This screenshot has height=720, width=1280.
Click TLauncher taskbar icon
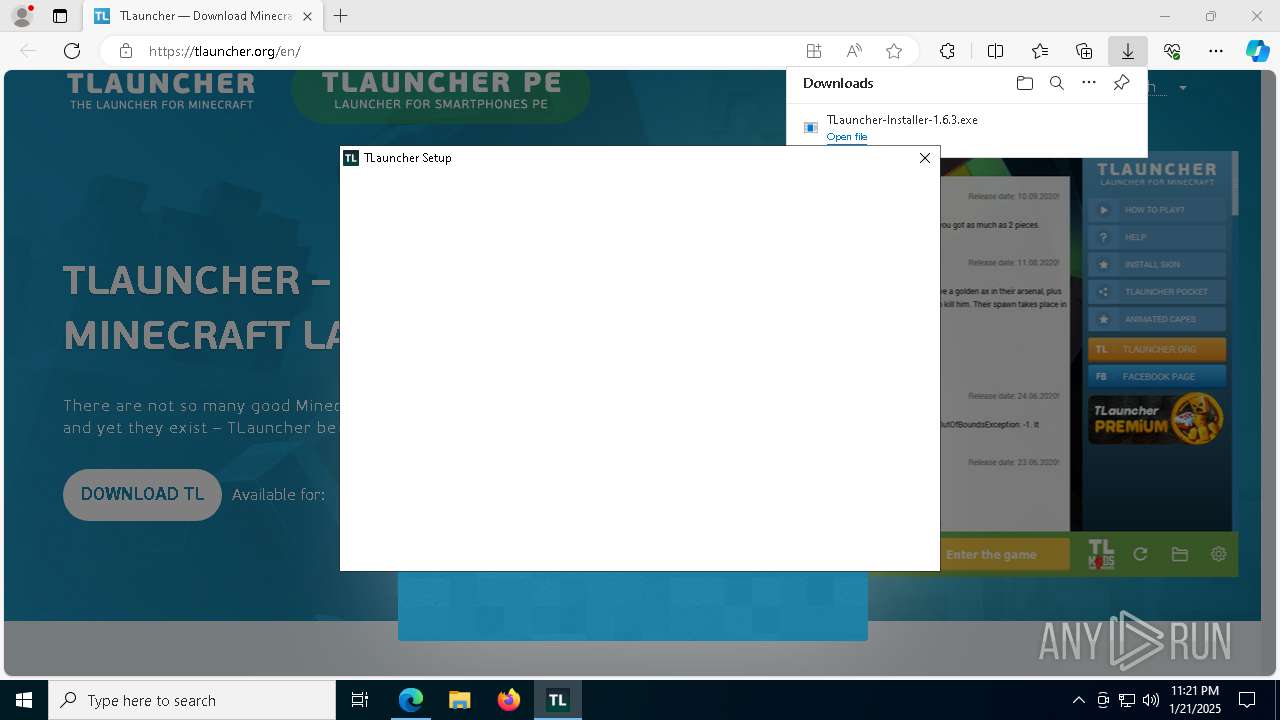[557, 700]
